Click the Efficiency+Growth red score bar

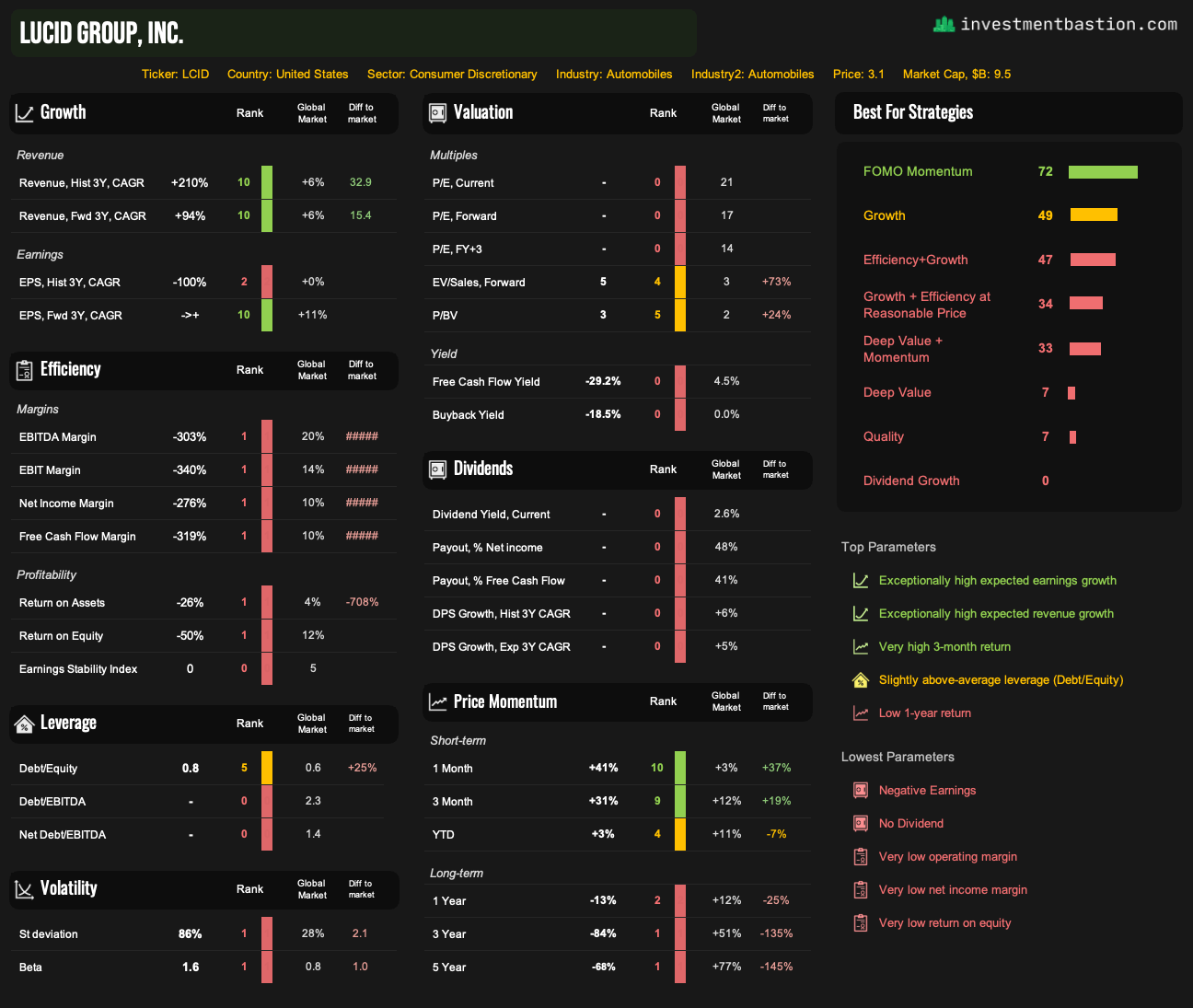coord(1093,260)
